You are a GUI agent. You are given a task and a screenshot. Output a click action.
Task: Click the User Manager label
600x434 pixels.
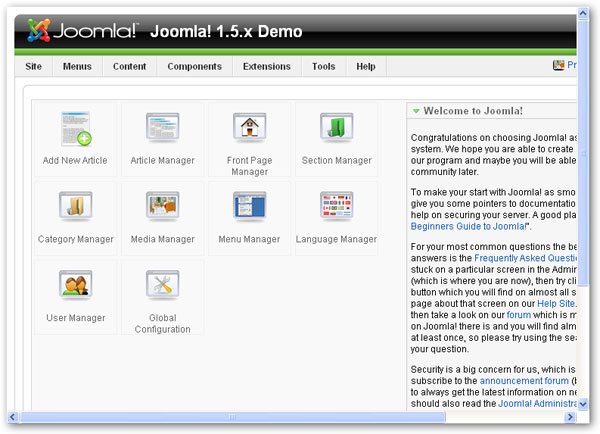pos(76,318)
